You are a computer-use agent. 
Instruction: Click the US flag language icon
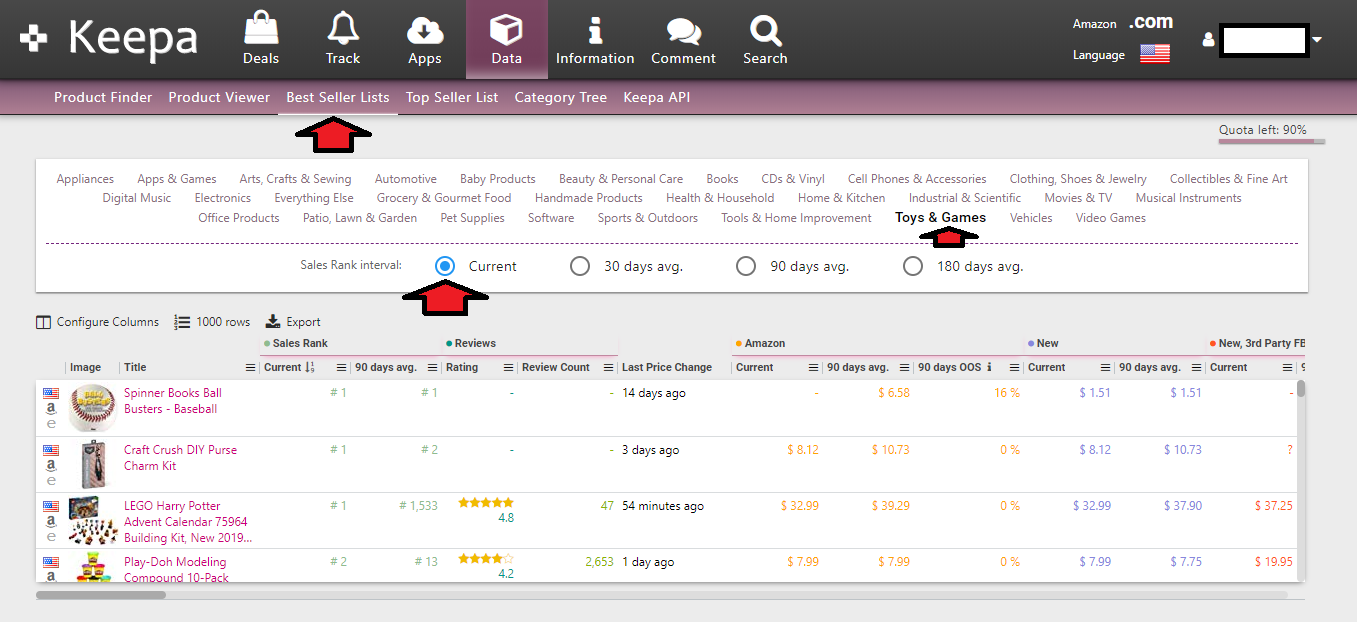(1154, 54)
